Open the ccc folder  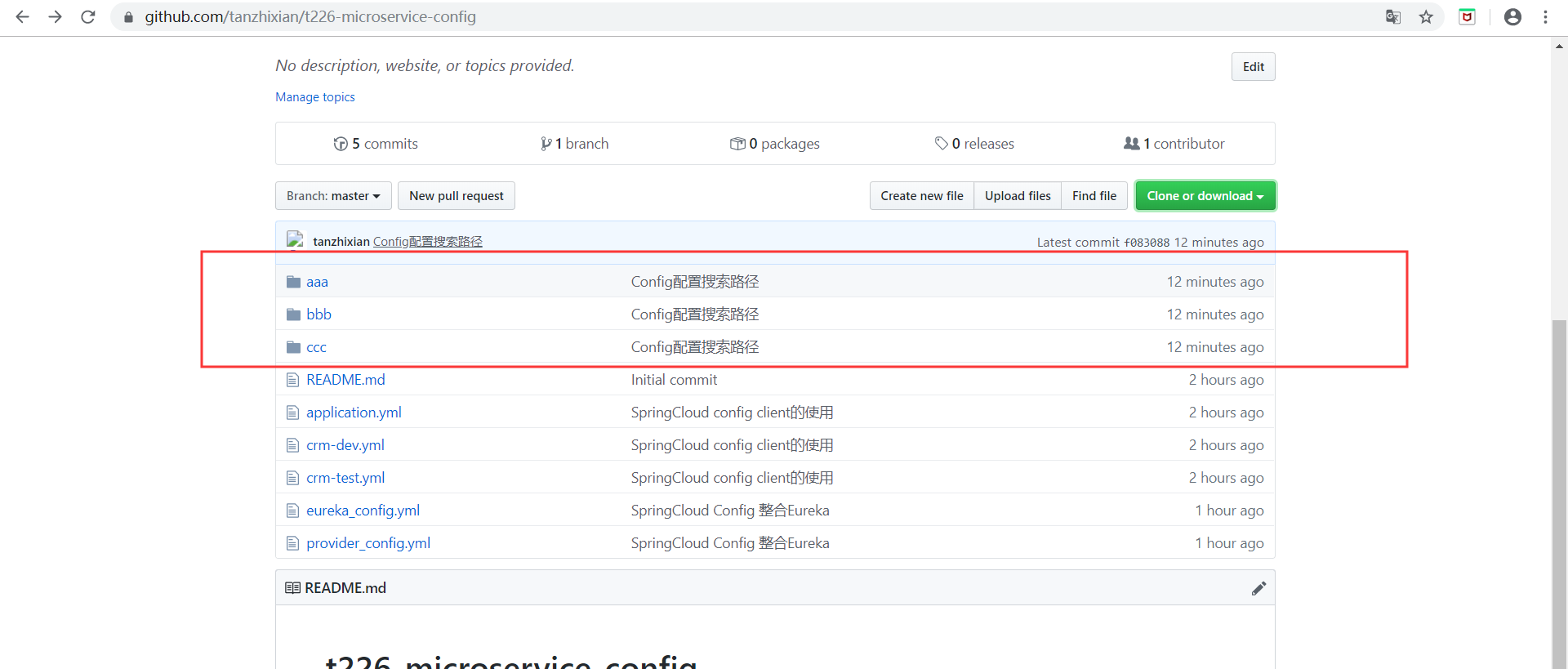point(316,347)
